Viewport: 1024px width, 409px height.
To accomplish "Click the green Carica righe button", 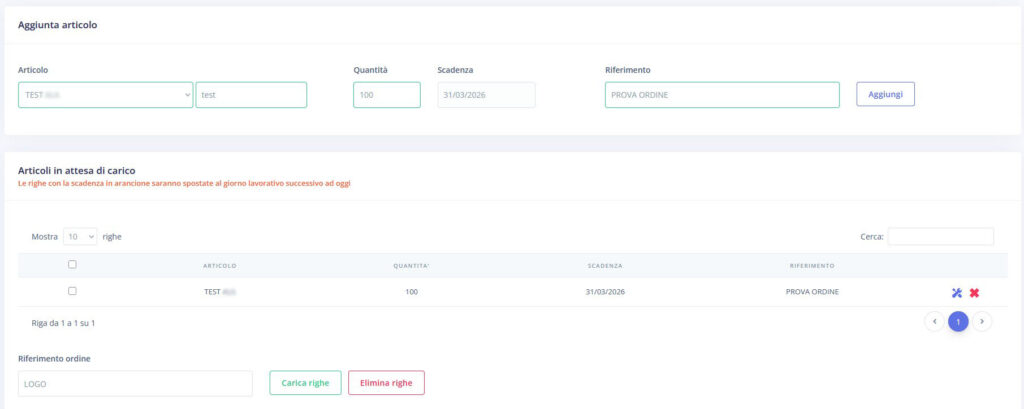I will pyautogui.click(x=306, y=383).
